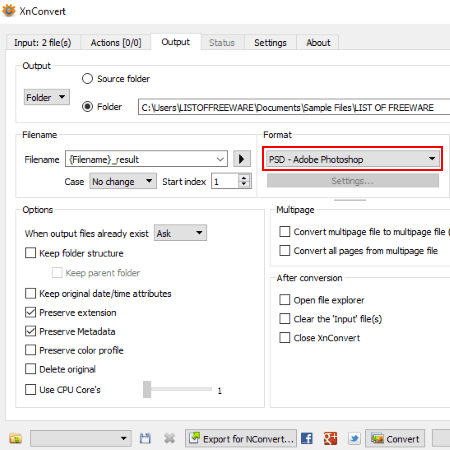
Task: Switch to the Input: 2 file(s) tab
Action: click(x=43, y=43)
